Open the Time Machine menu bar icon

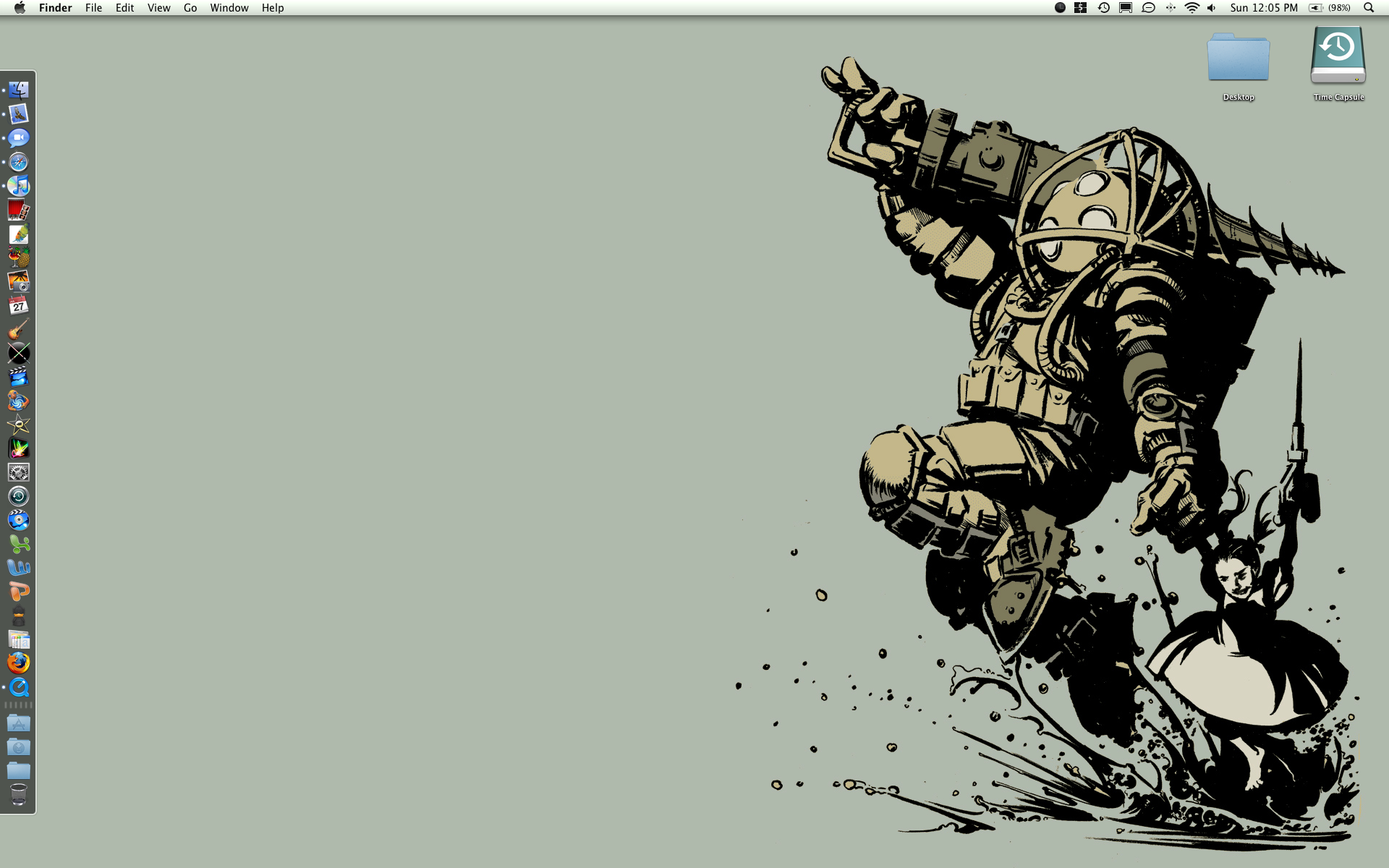tap(1103, 8)
